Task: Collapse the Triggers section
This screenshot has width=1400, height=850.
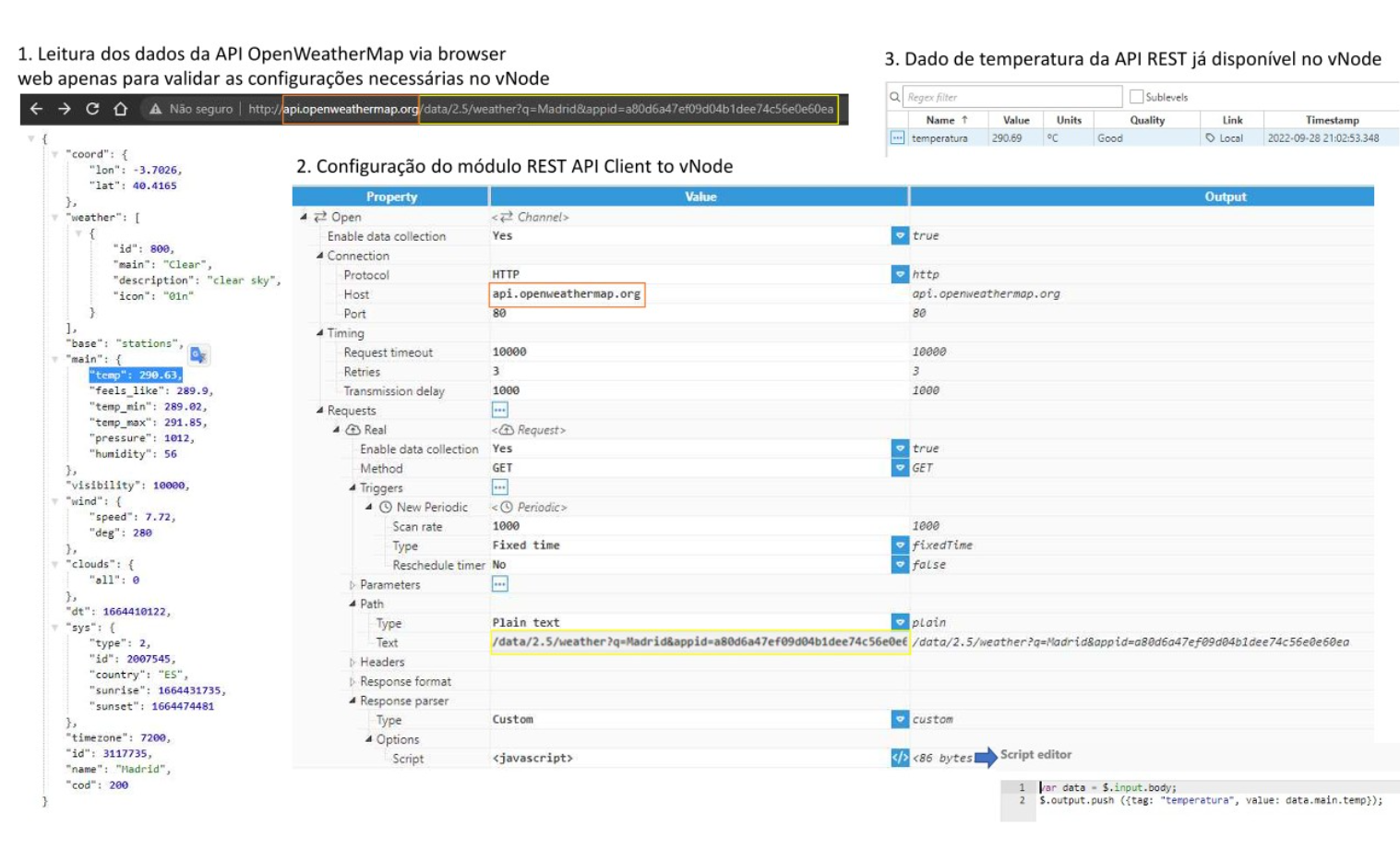Action: tap(353, 488)
